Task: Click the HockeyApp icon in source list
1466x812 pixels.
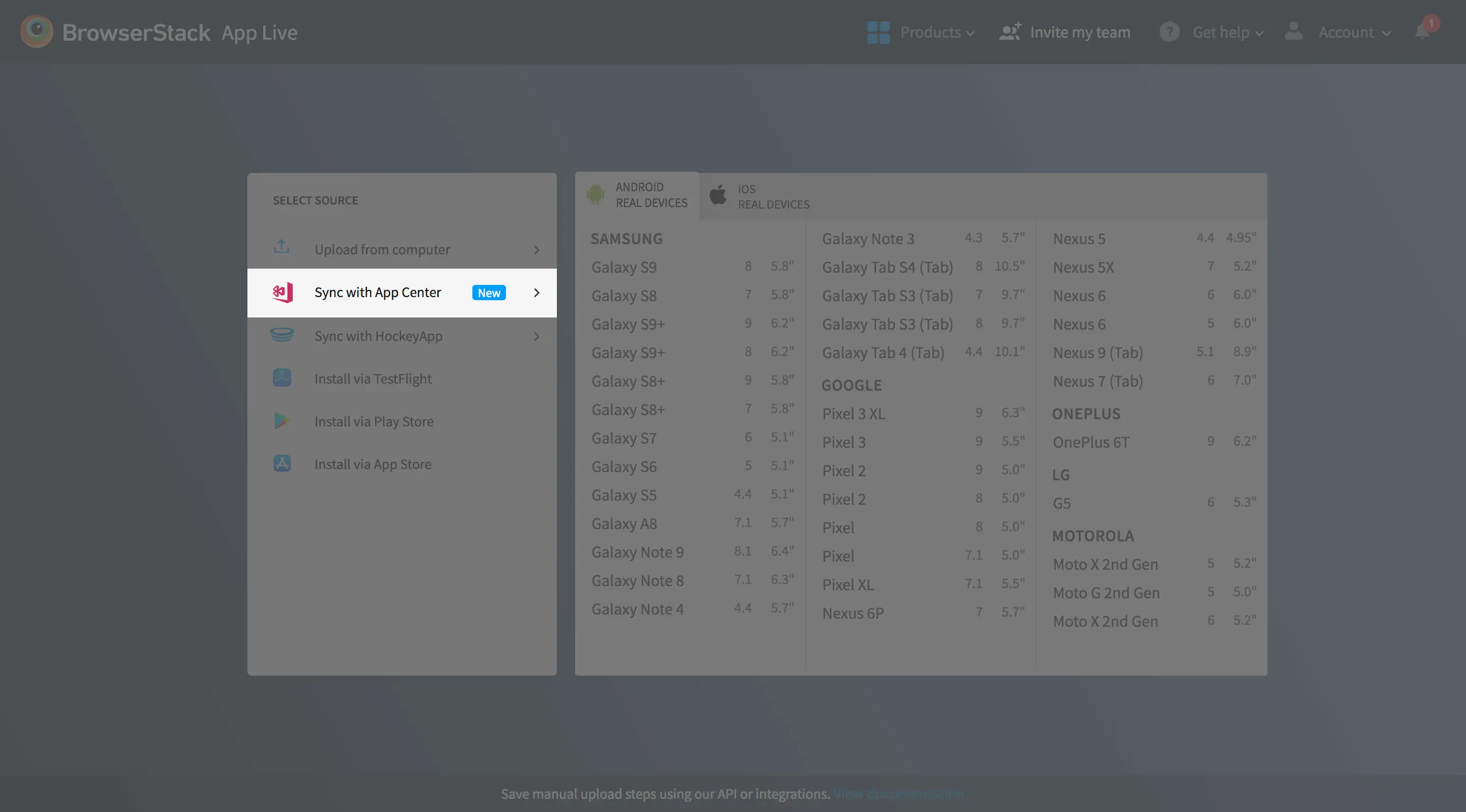Action: pos(283,335)
